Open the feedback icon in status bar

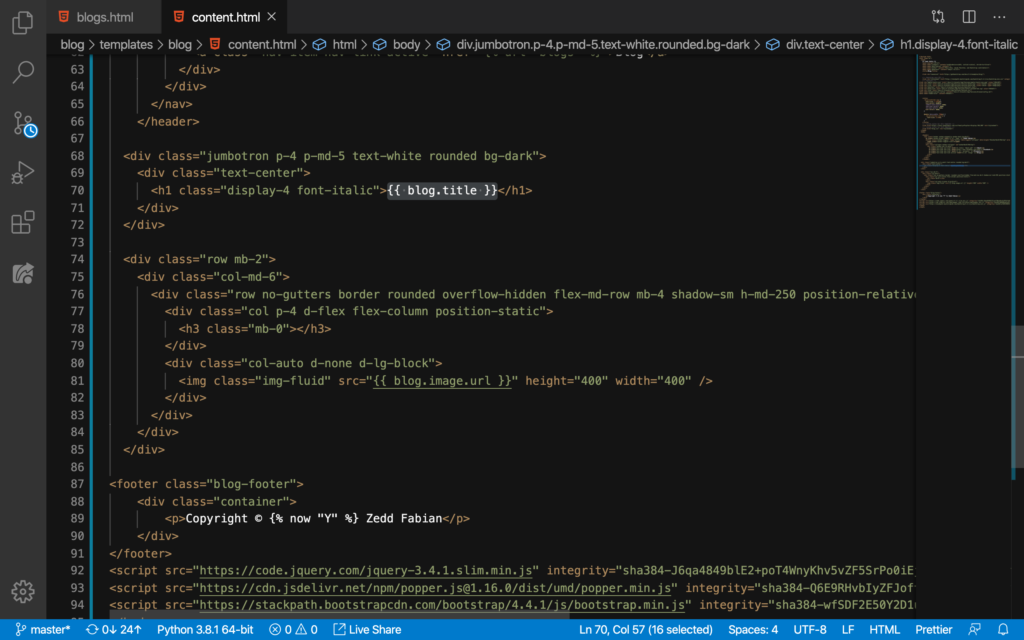(x=975, y=630)
